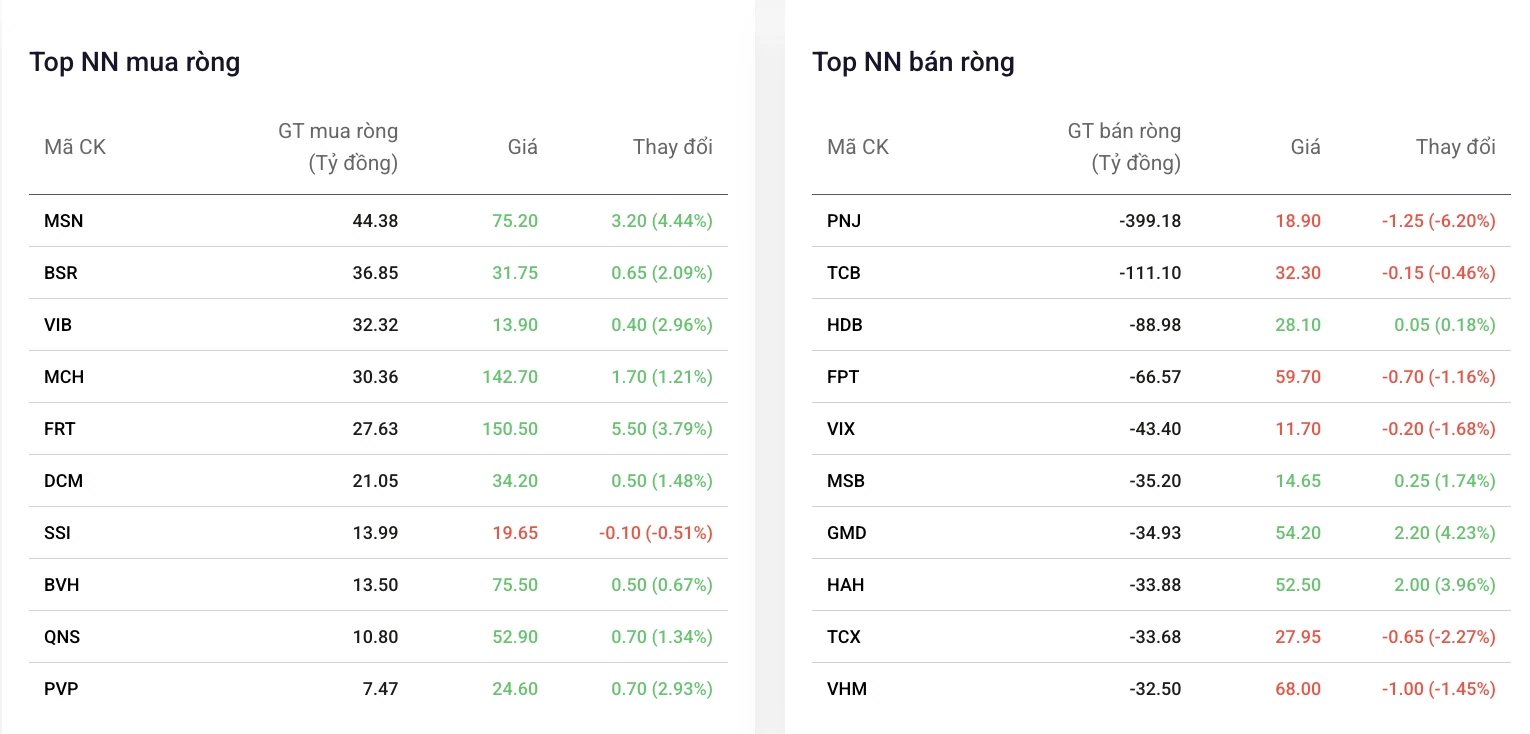The width and height of the screenshot is (1530, 734).
Task: Click GMD change 2.20 (4.23%)
Action: [x=1445, y=533]
